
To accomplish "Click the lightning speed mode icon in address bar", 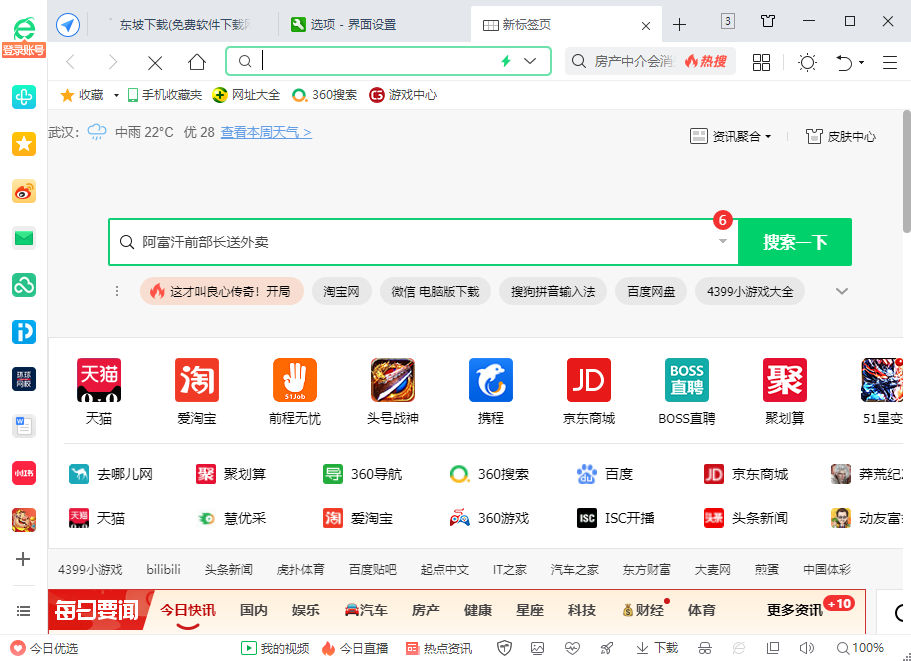I will (x=506, y=61).
